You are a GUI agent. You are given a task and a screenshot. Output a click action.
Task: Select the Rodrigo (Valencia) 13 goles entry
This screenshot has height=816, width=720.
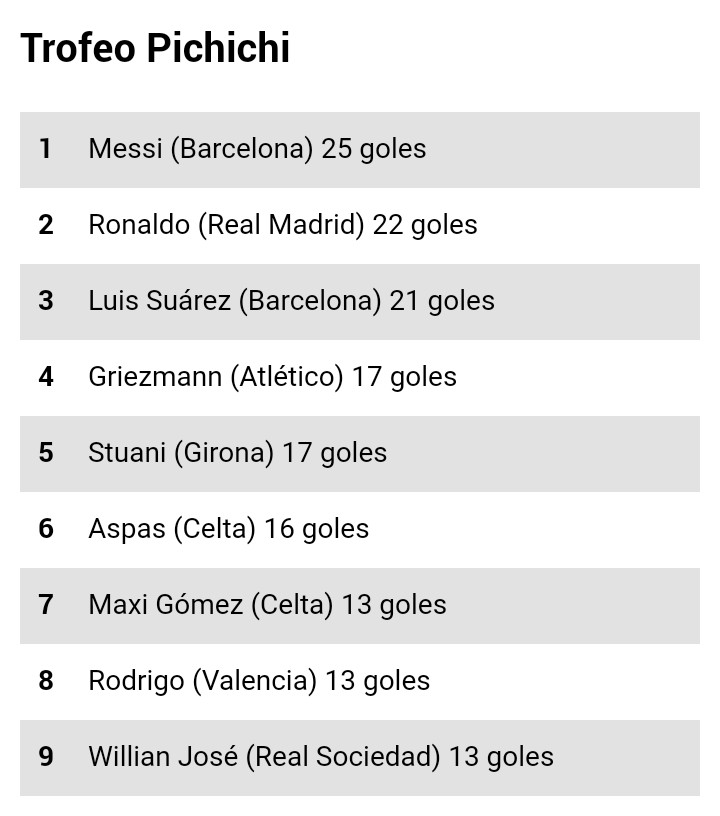(x=259, y=681)
